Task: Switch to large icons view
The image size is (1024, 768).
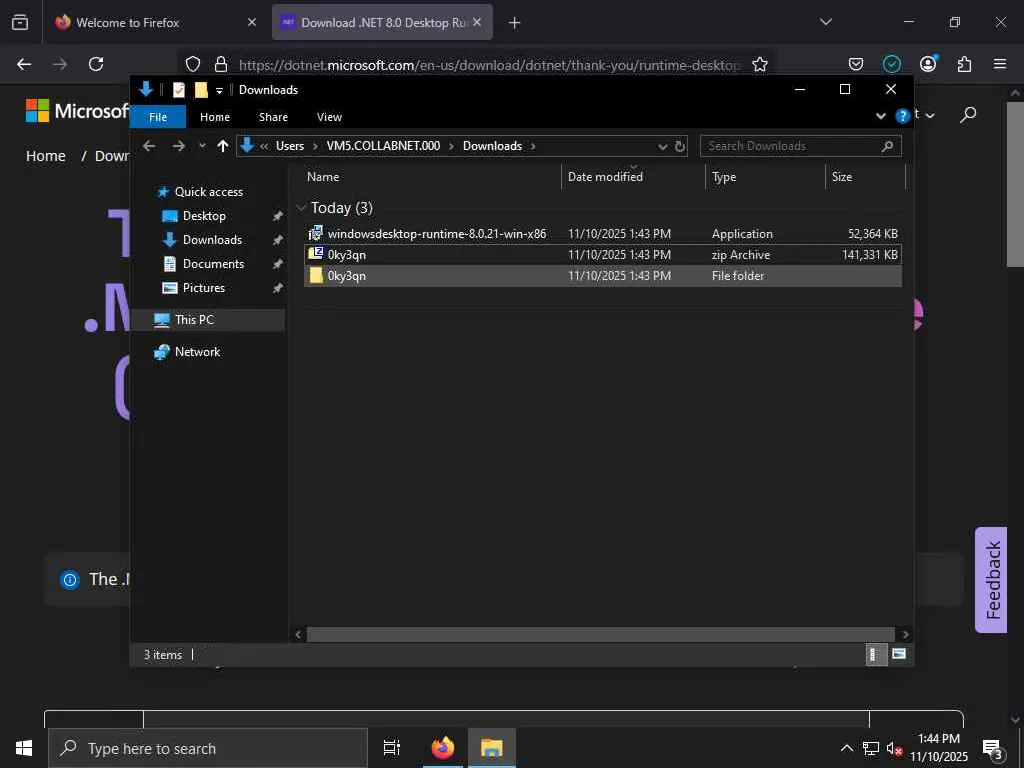Action: click(899, 654)
